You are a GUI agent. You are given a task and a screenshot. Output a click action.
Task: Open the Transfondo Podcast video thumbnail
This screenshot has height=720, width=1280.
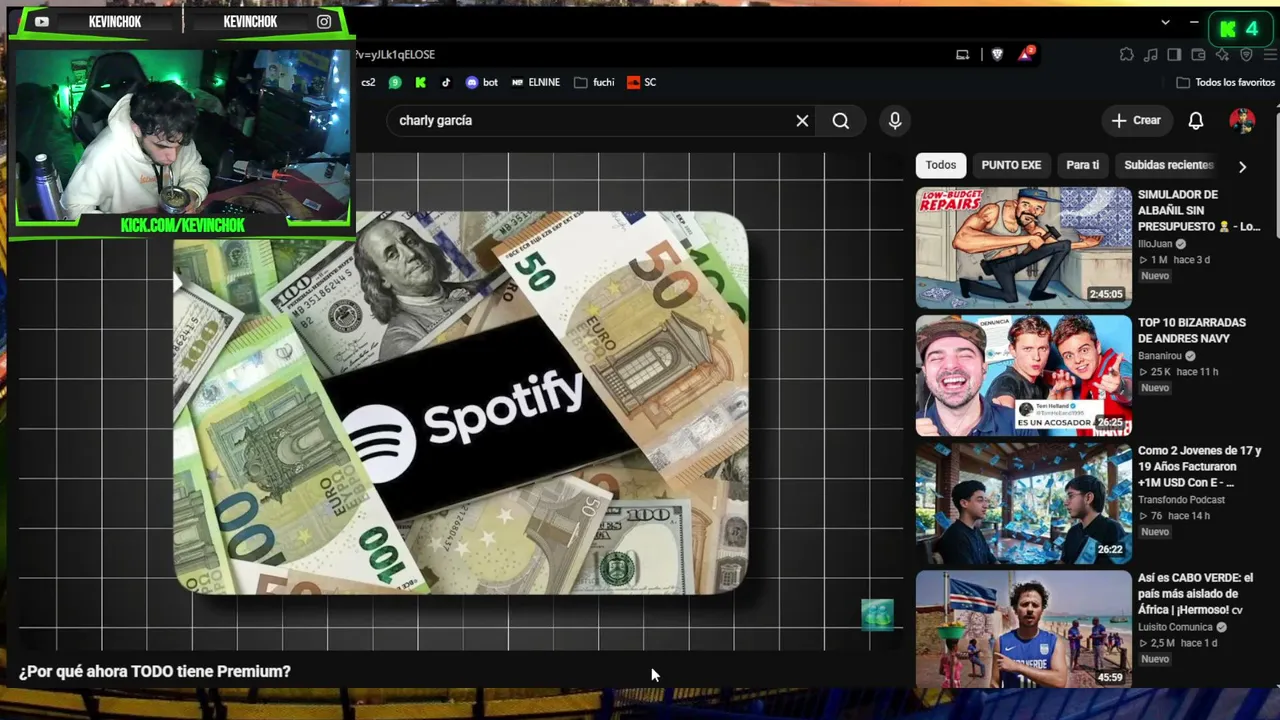[1024, 503]
